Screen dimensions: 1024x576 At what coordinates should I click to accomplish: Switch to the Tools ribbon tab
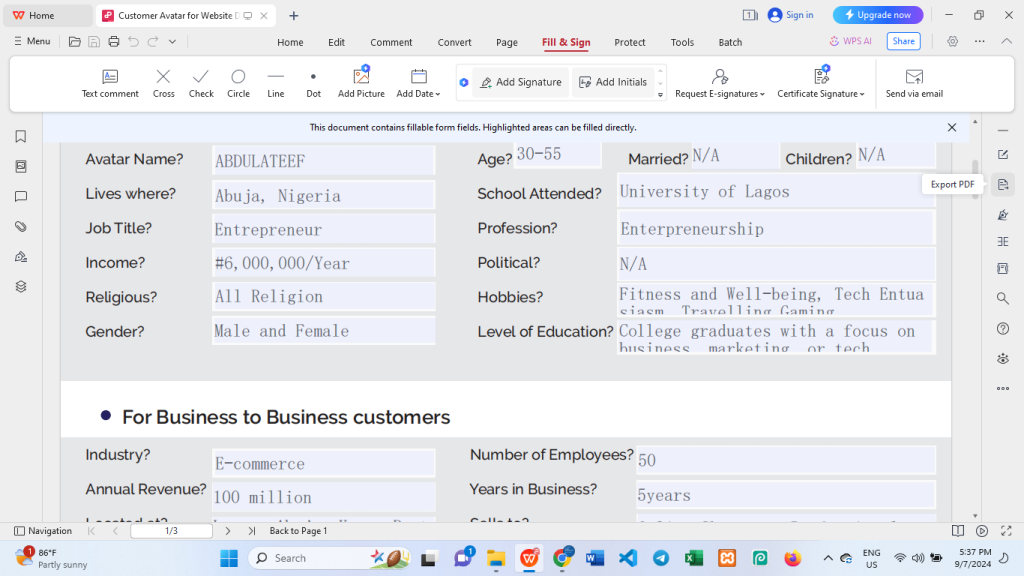(682, 42)
